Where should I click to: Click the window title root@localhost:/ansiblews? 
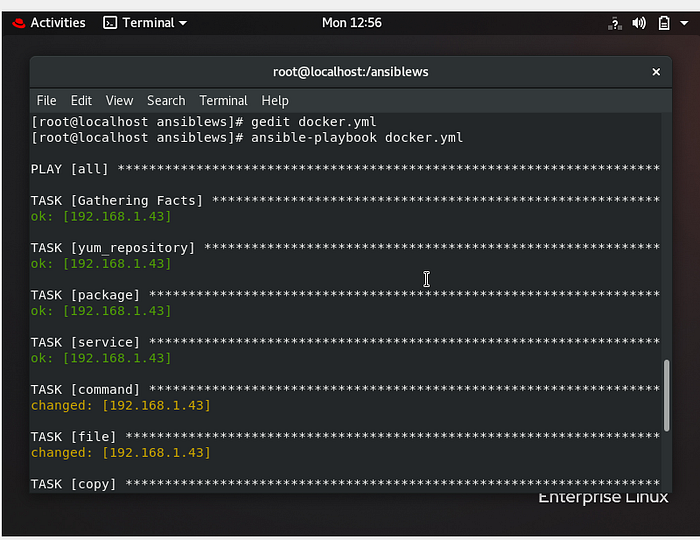pos(350,72)
